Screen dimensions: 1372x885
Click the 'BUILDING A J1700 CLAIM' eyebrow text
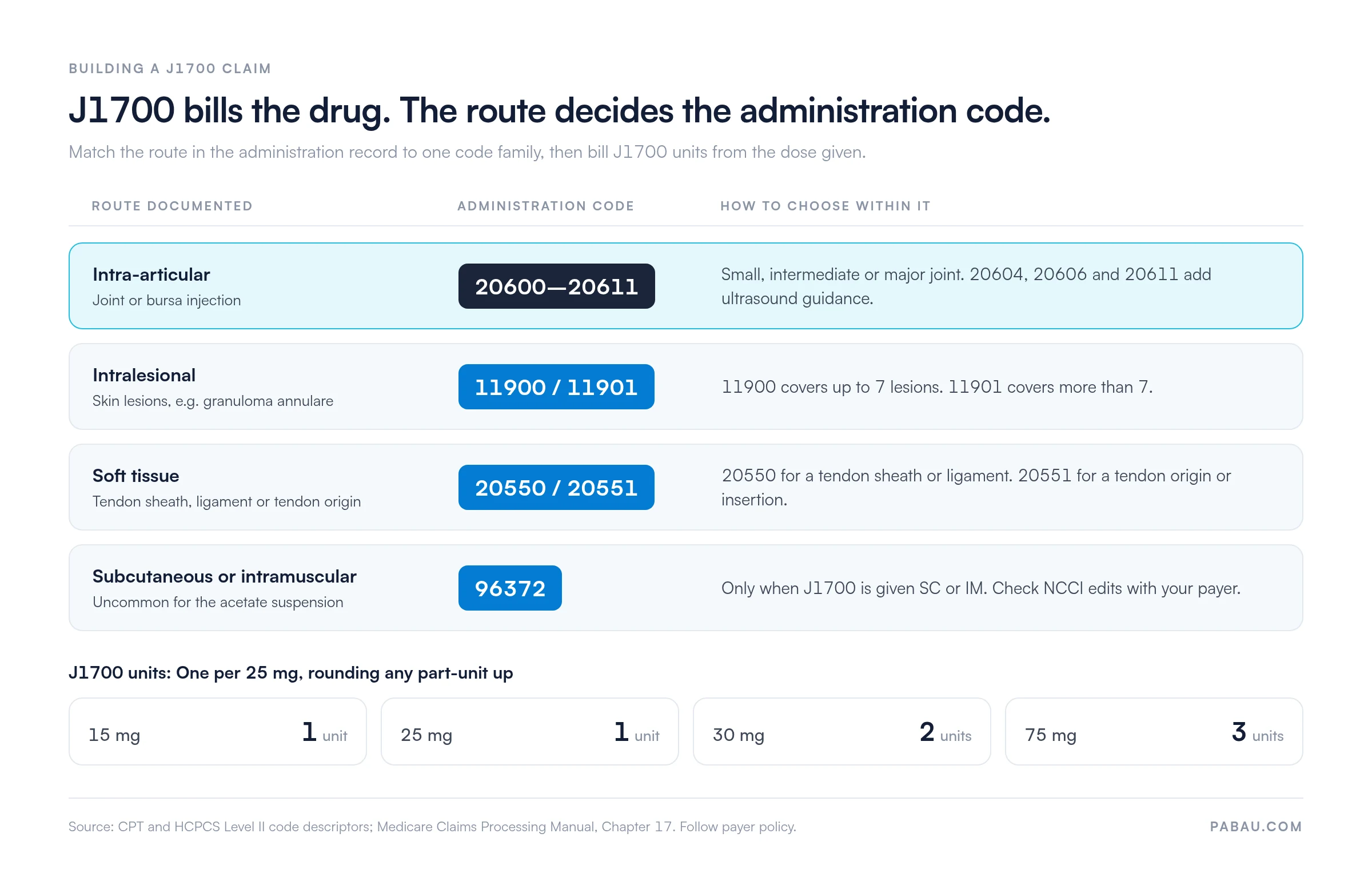170,69
